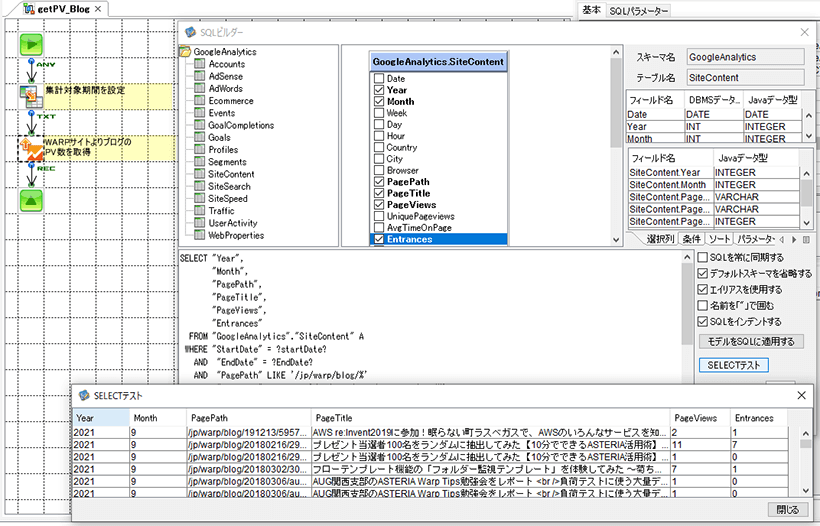Click the Year column header in results

[x=101, y=418]
